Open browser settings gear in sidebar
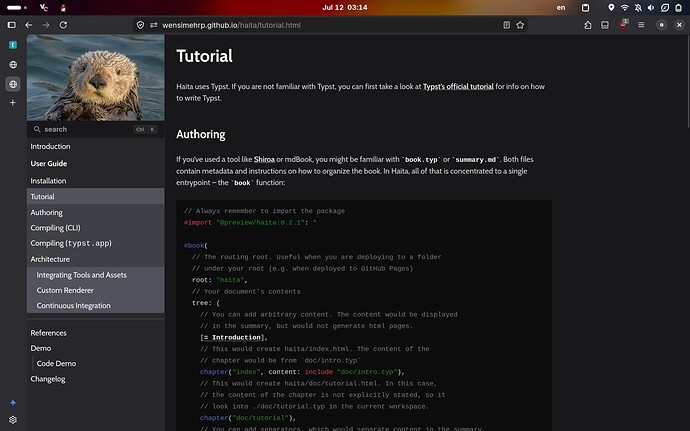The width and height of the screenshot is (690, 431). click(13, 420)
